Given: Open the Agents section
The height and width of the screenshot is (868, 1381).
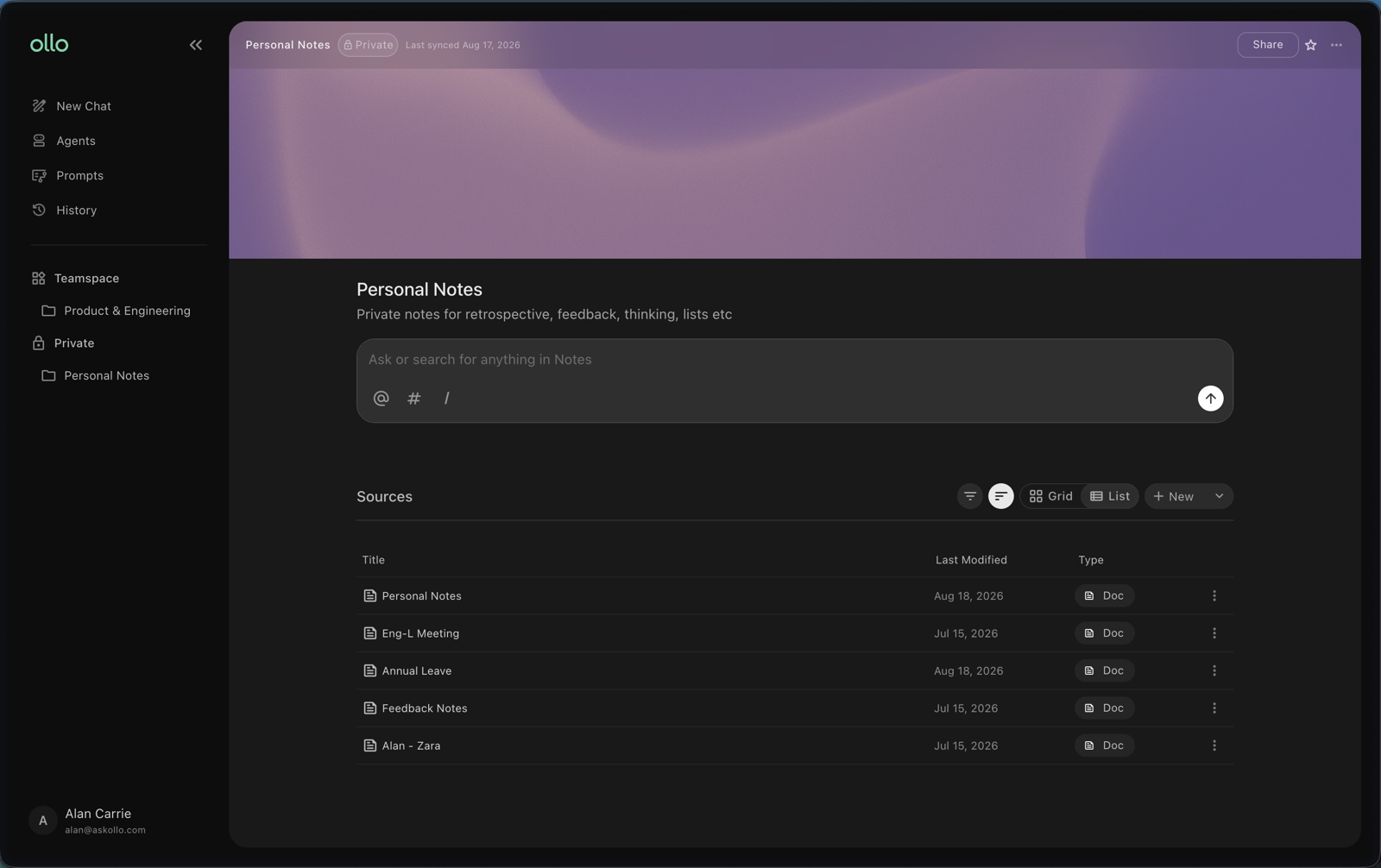Looking at the screenshot, I should tap(64, 141).
